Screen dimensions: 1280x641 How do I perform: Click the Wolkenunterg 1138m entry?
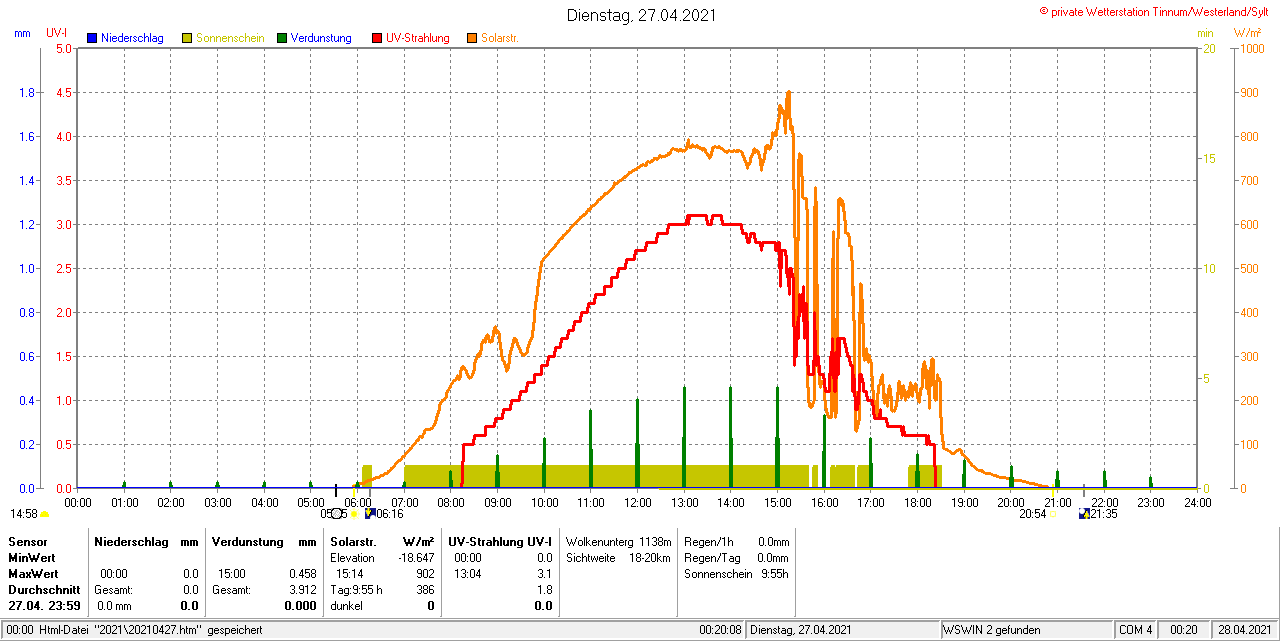(x=617, y=541)
